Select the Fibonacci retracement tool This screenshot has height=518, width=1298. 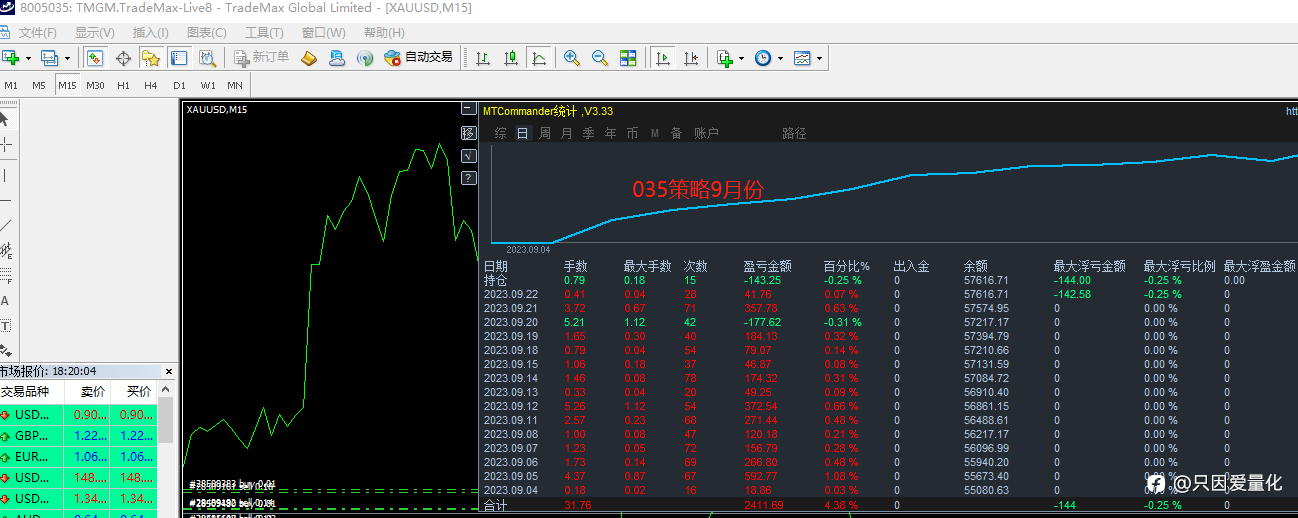pos(5,276)
